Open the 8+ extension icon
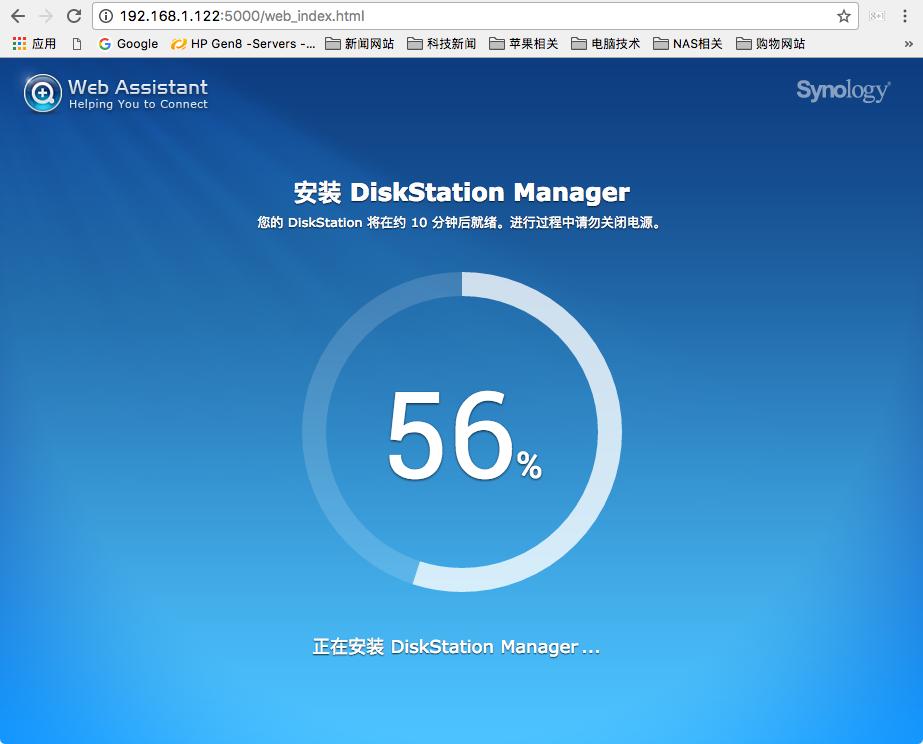Viewport: 923px width, 744px height. coord(878,16)
